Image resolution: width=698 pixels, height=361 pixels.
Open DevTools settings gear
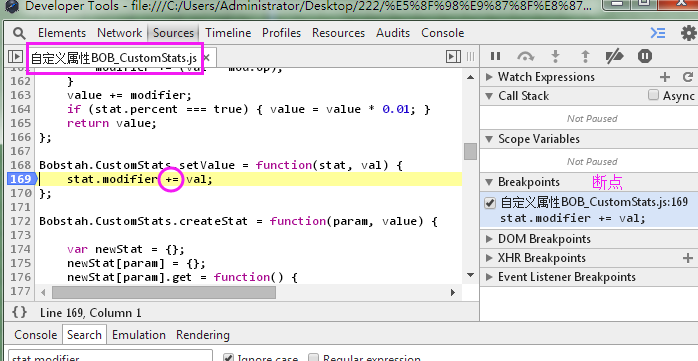click(x=689, y=33)
